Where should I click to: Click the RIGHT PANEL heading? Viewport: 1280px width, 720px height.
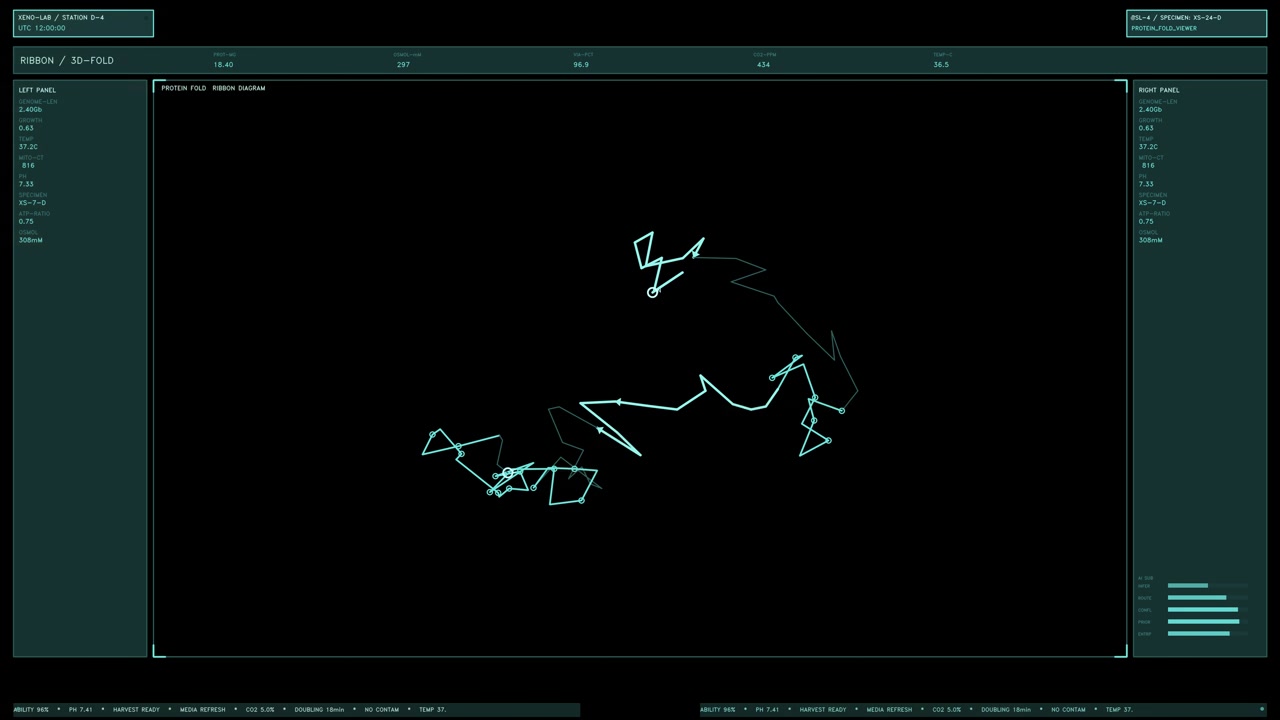coord(1158,90)
